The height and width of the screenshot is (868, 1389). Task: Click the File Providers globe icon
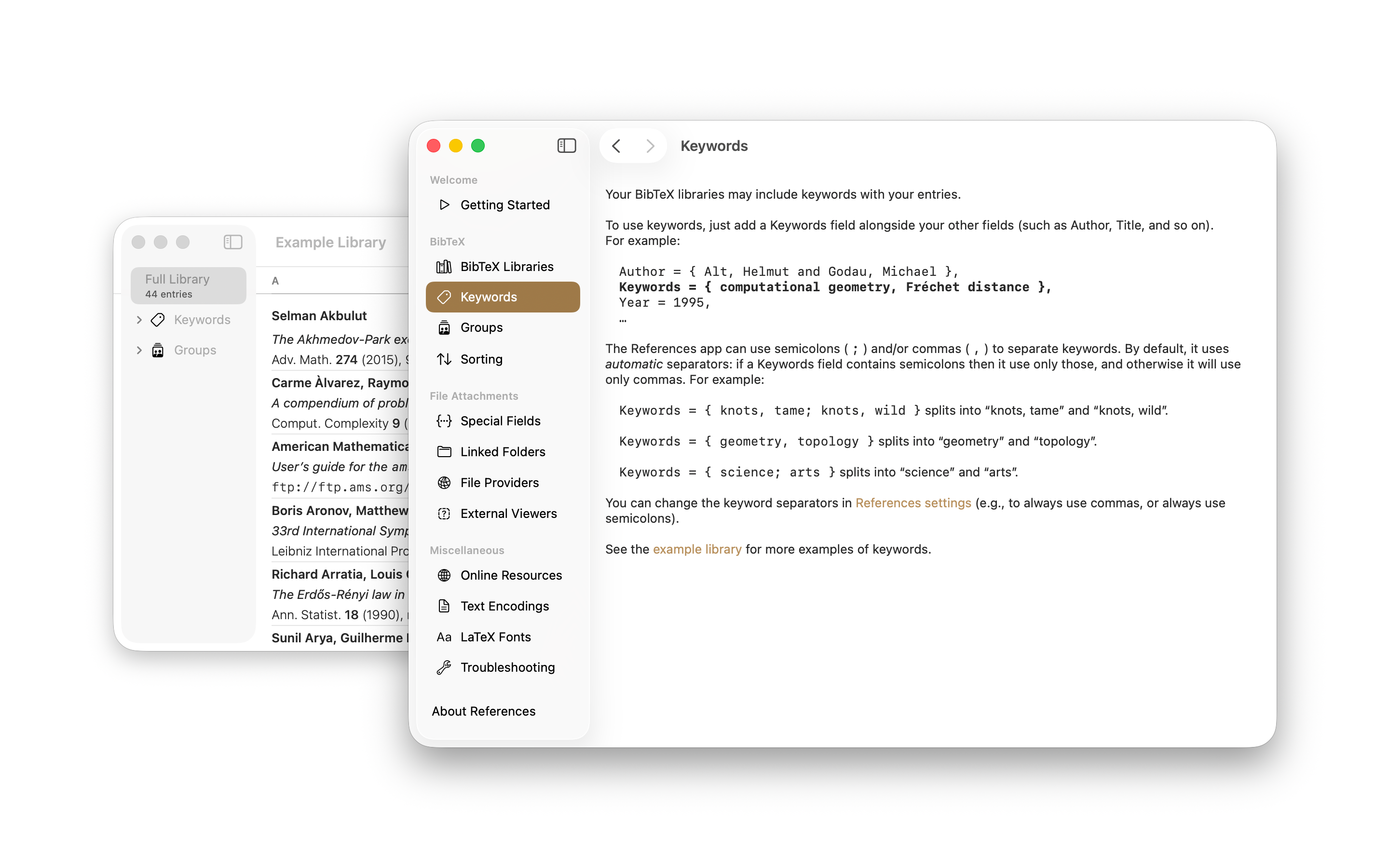(x=444, y=483)
